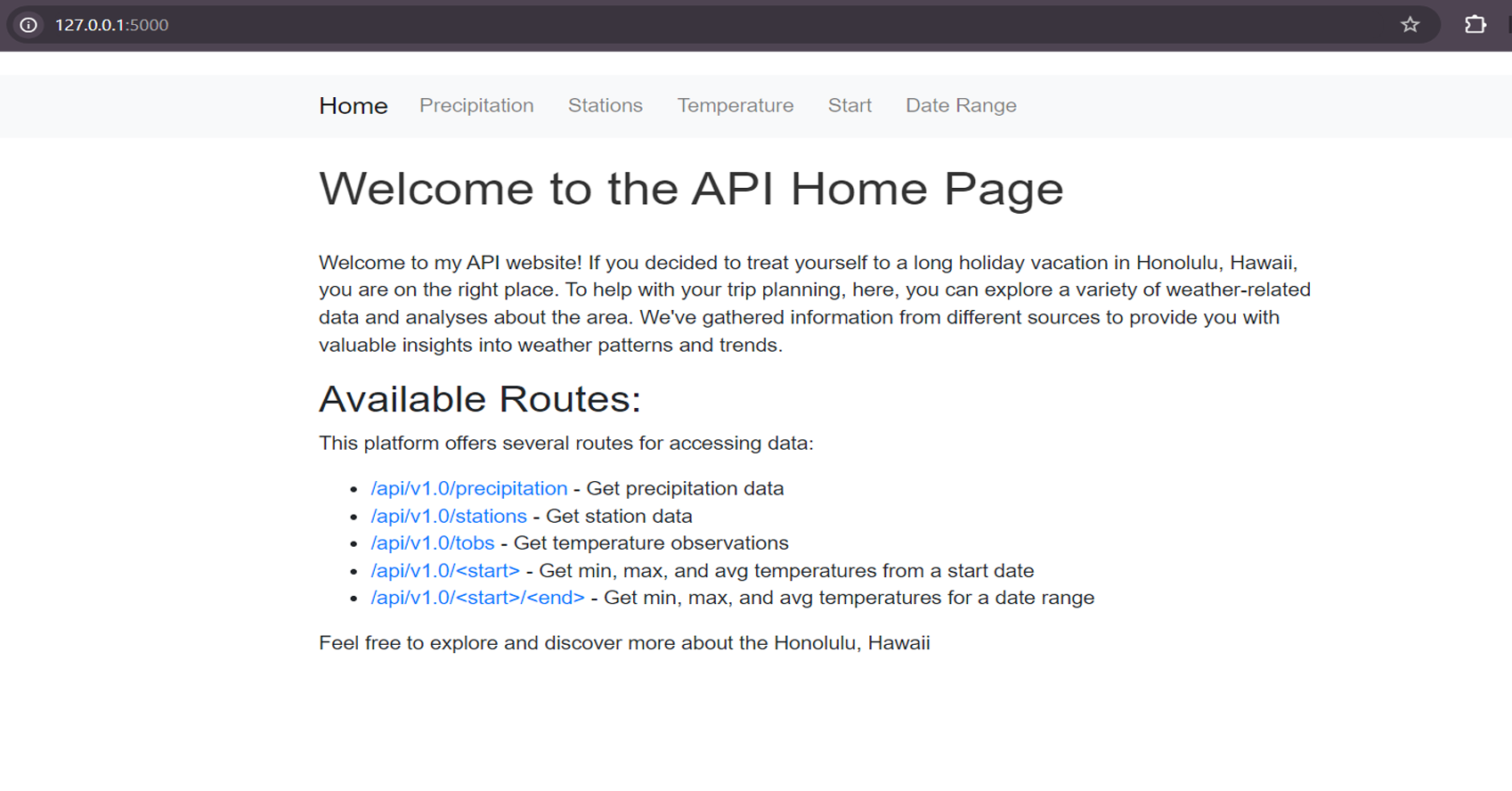Viewport: 1512px width, 791px height.
Task: Click the "This platform offers several routes" text
Action: 565,444
